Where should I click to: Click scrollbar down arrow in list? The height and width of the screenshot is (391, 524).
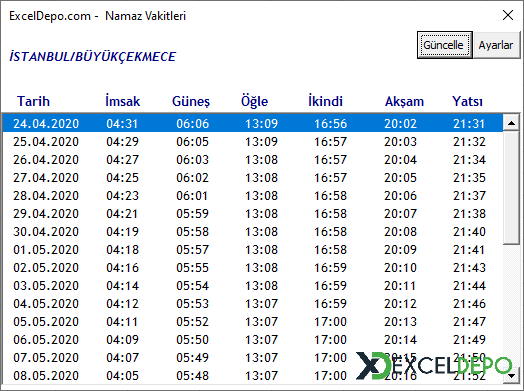pos(511,375)
